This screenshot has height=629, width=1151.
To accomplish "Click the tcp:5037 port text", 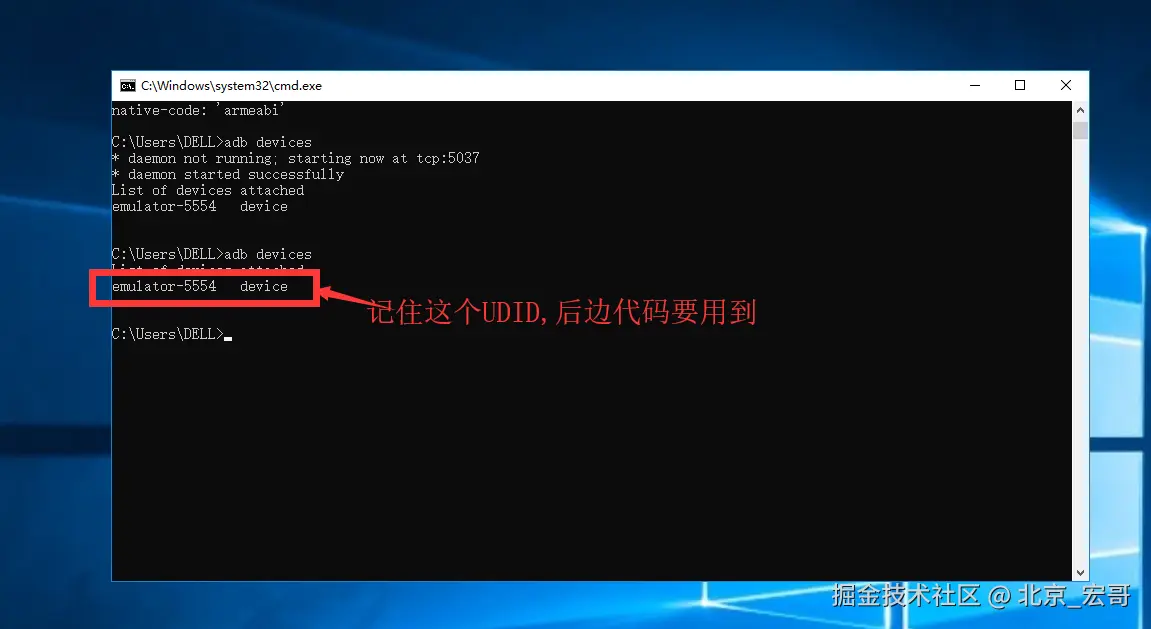I will (x=448, y=159).
